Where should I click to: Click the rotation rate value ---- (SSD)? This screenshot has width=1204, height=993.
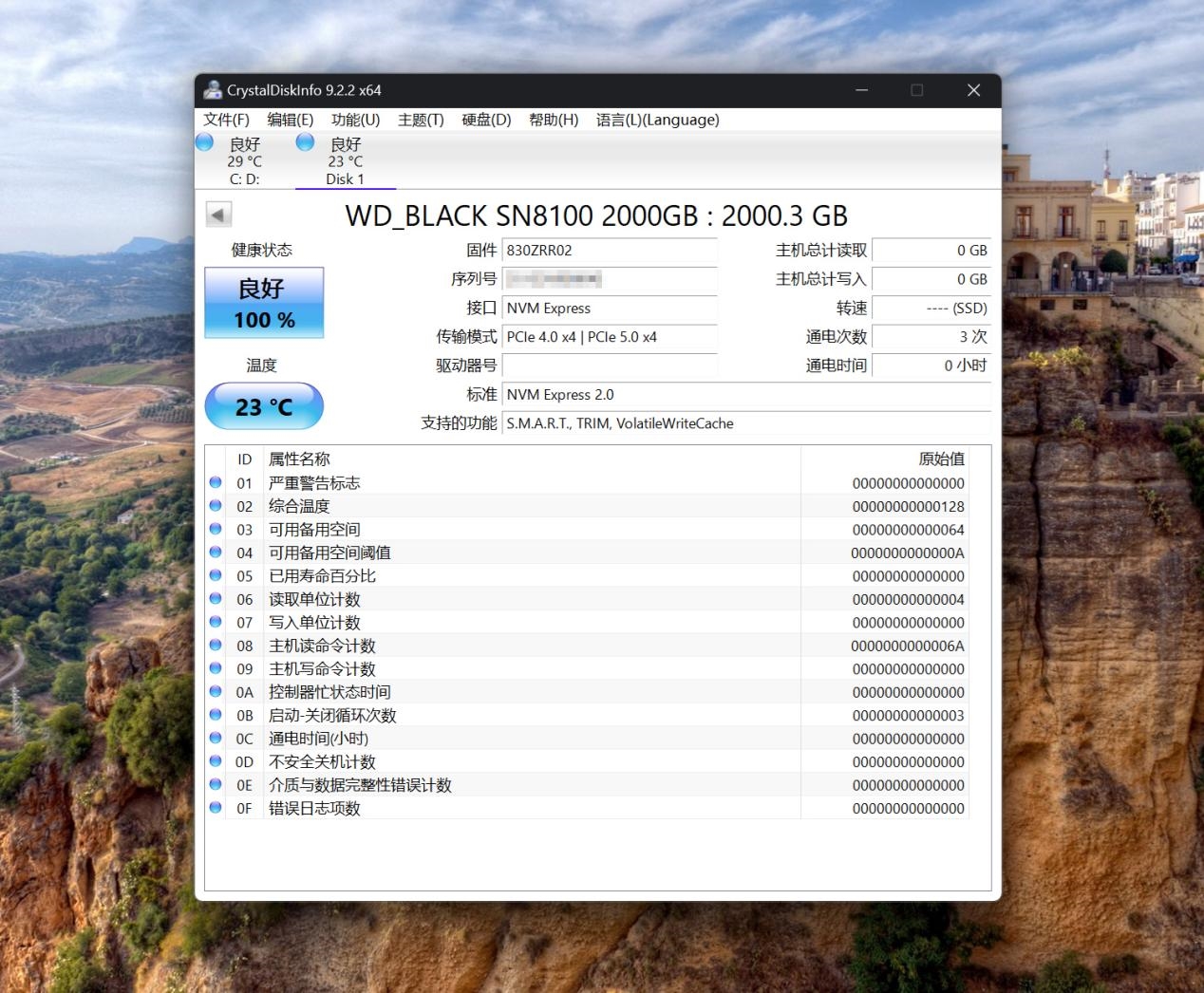931,309
